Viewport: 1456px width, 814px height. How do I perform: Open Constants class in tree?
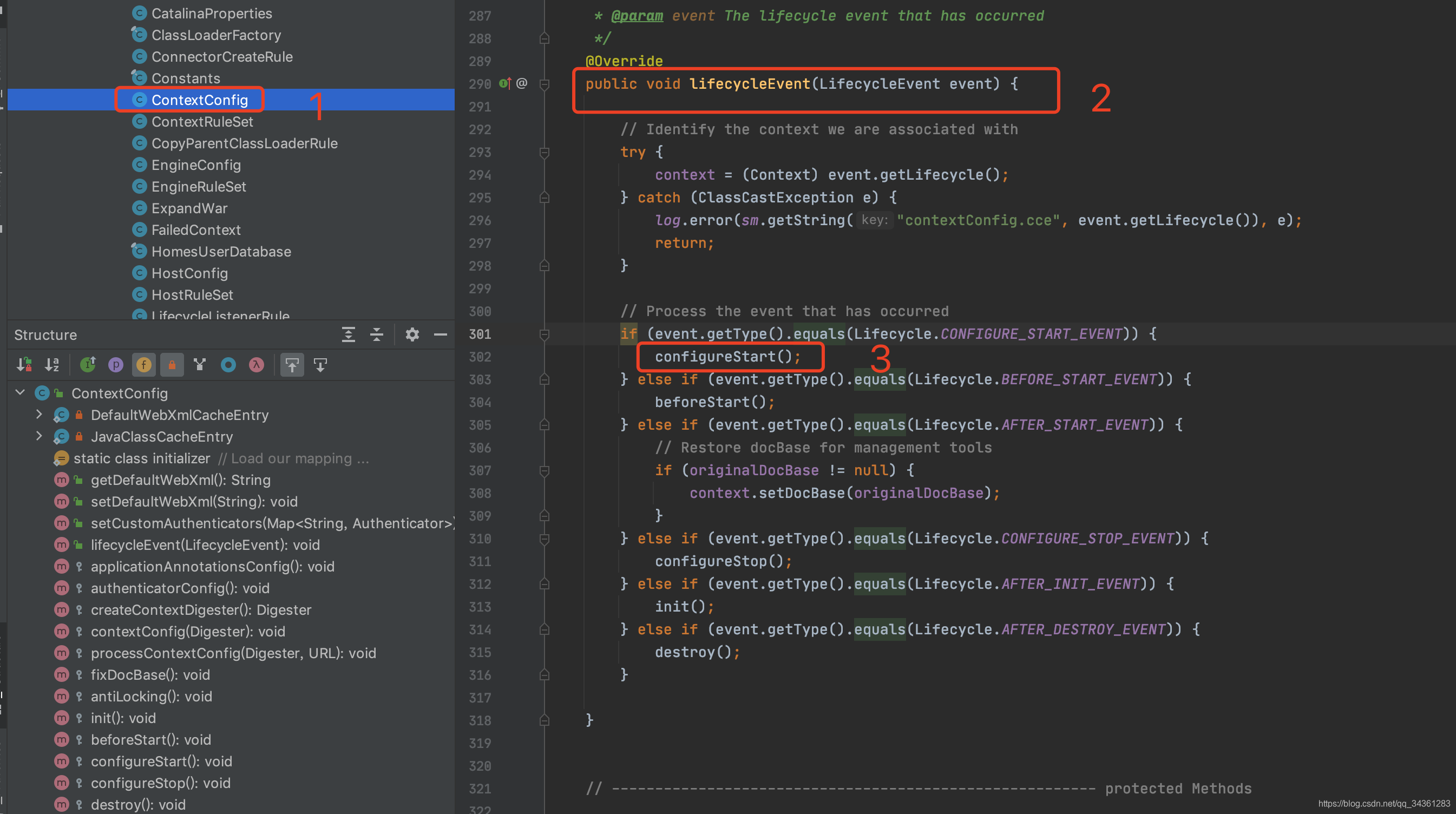(186, 78)
